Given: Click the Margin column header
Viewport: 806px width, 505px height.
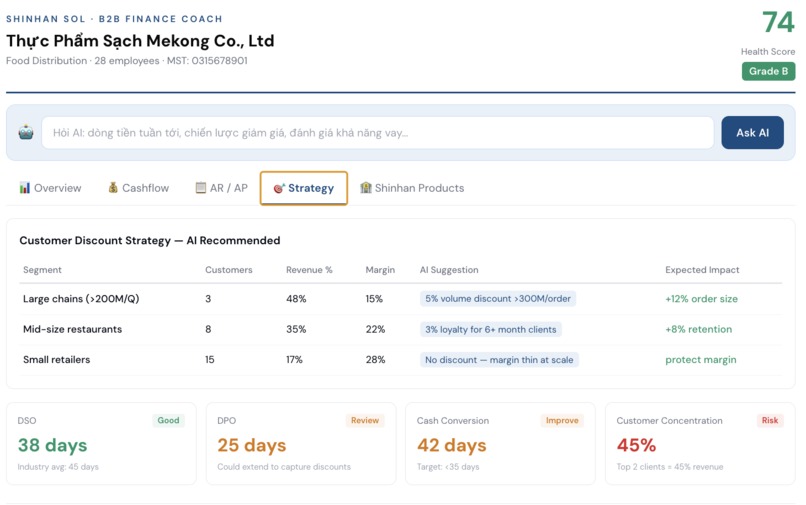Looking at the screenshot, I should 380,270.
